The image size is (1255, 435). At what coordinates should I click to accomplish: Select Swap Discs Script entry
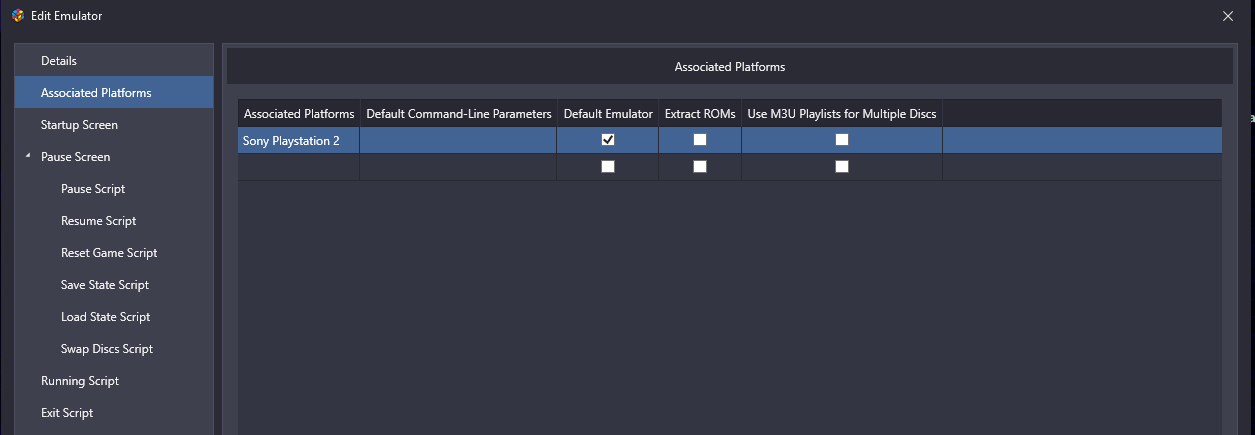coord(107,349)
